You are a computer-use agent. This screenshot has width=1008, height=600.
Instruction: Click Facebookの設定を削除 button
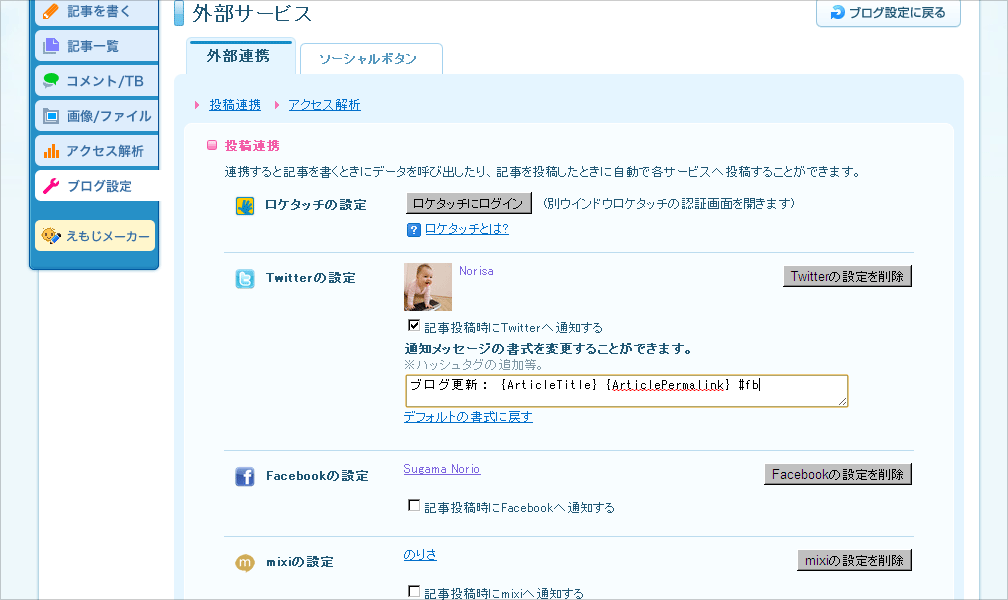tap(838, 475)
